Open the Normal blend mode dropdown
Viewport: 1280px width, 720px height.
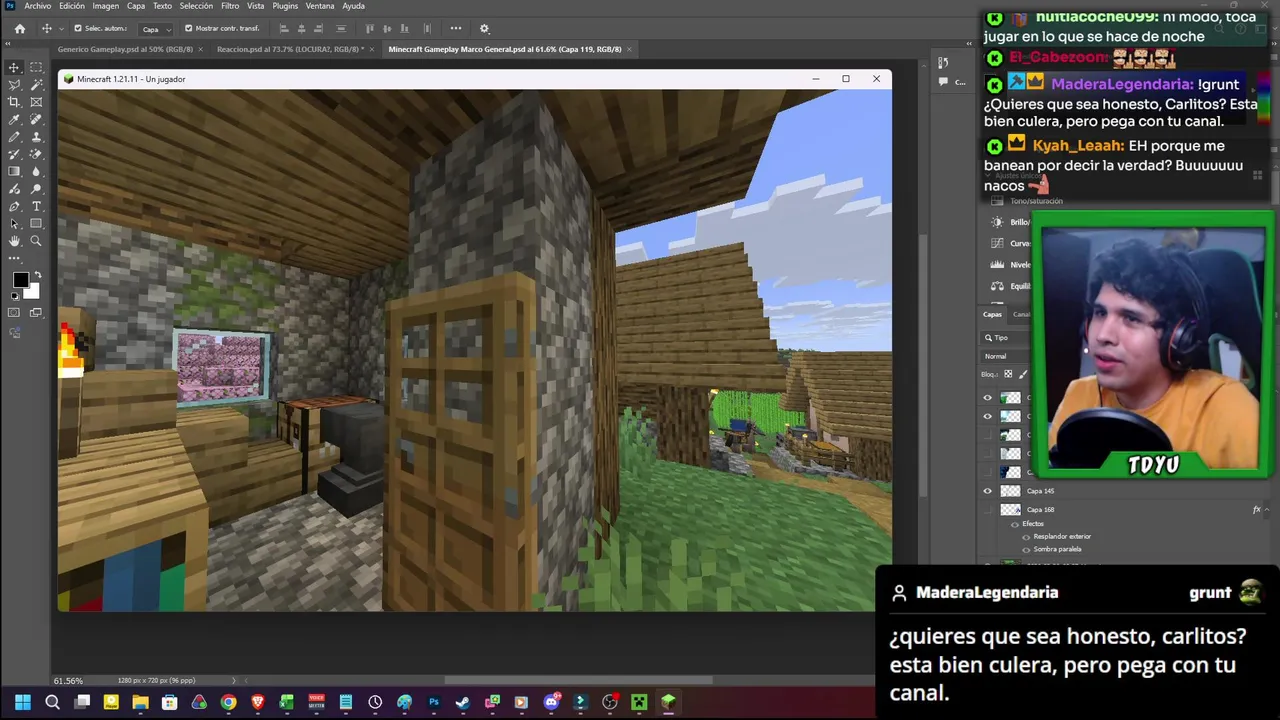[x=1006, y=356]
